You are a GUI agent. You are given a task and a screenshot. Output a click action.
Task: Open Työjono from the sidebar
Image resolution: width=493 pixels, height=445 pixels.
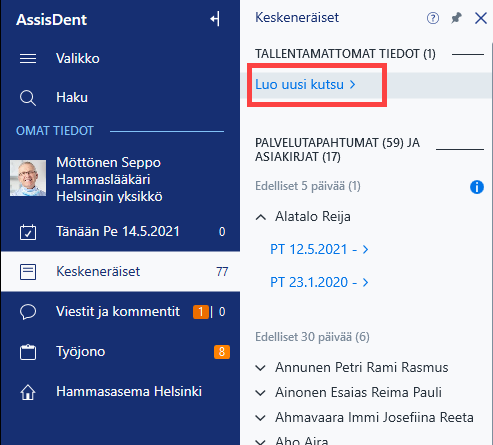[120, 352]
